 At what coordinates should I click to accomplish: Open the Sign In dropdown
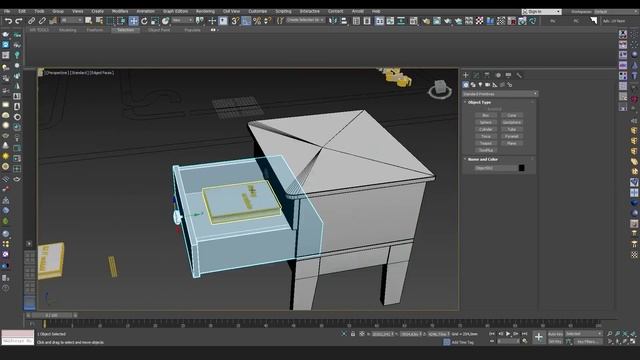coord(542,12)
